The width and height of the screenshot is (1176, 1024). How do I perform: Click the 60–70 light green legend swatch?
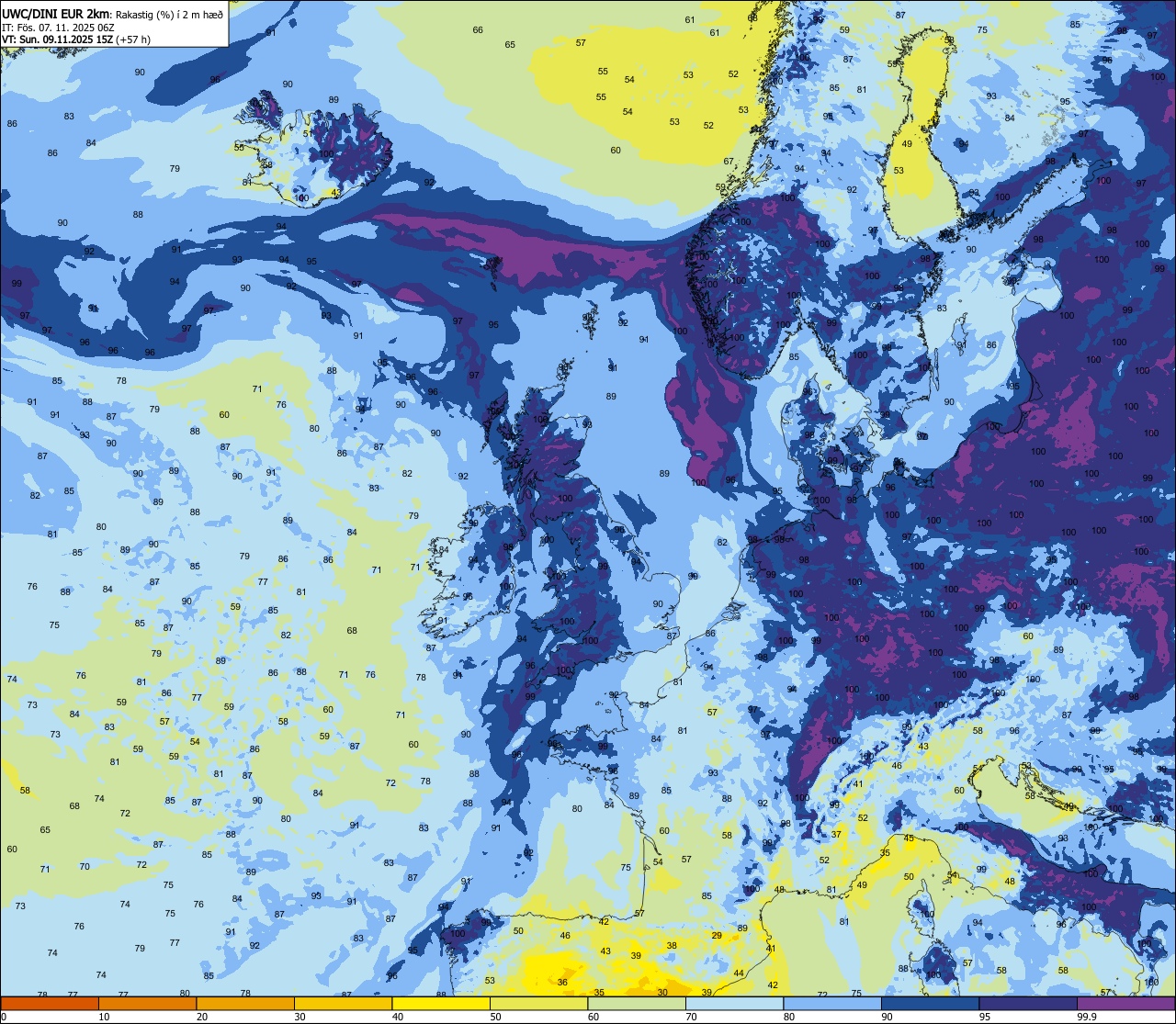click(x=637, y=1004)
